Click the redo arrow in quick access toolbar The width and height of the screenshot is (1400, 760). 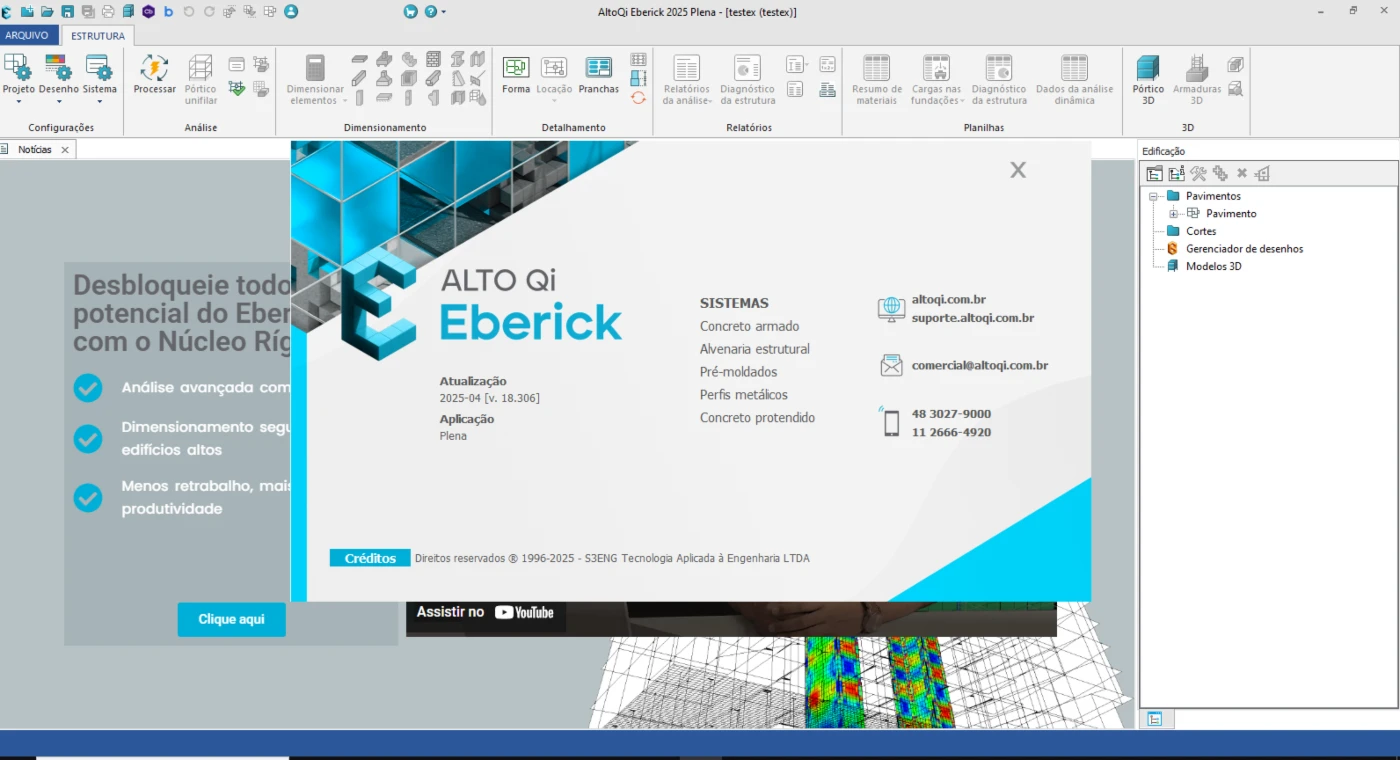click(209, 11)
